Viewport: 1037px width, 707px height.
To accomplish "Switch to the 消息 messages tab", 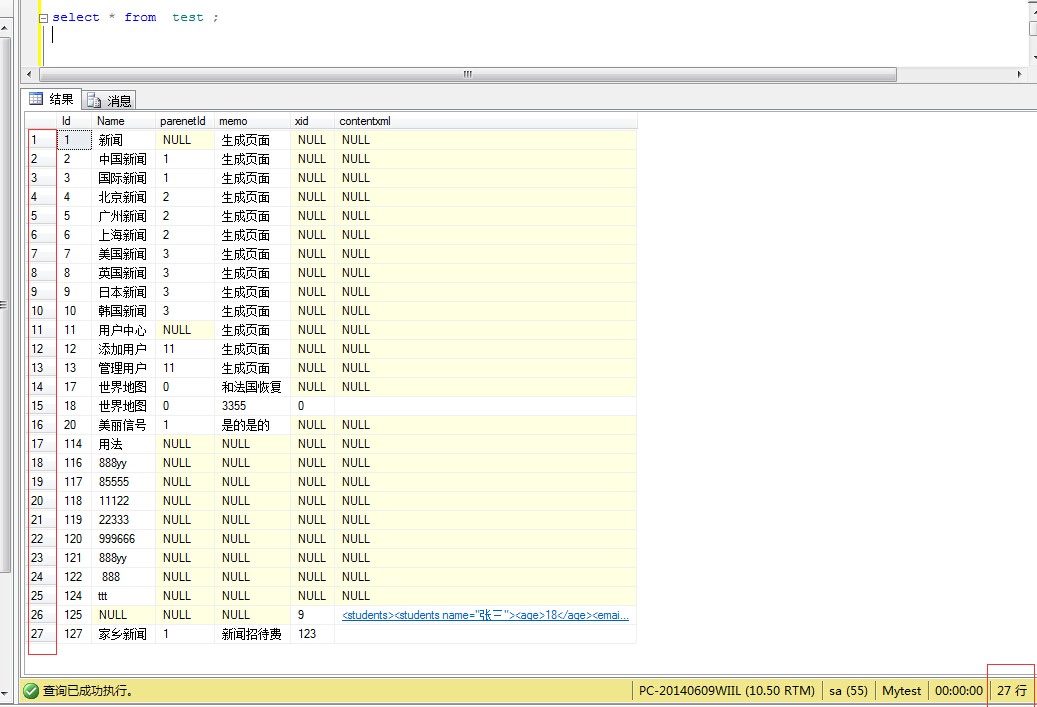I will pyautogui.click(x=110, y=101).
